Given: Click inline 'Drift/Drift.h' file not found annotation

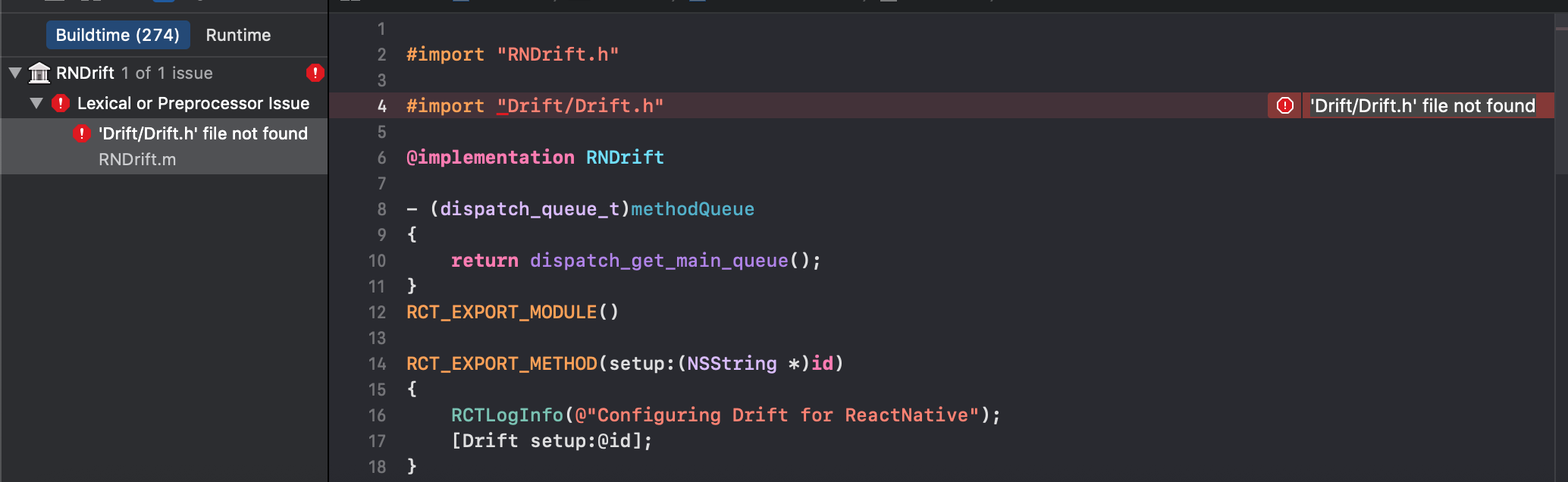Looking at the screenshot, I should (1422, 105).
